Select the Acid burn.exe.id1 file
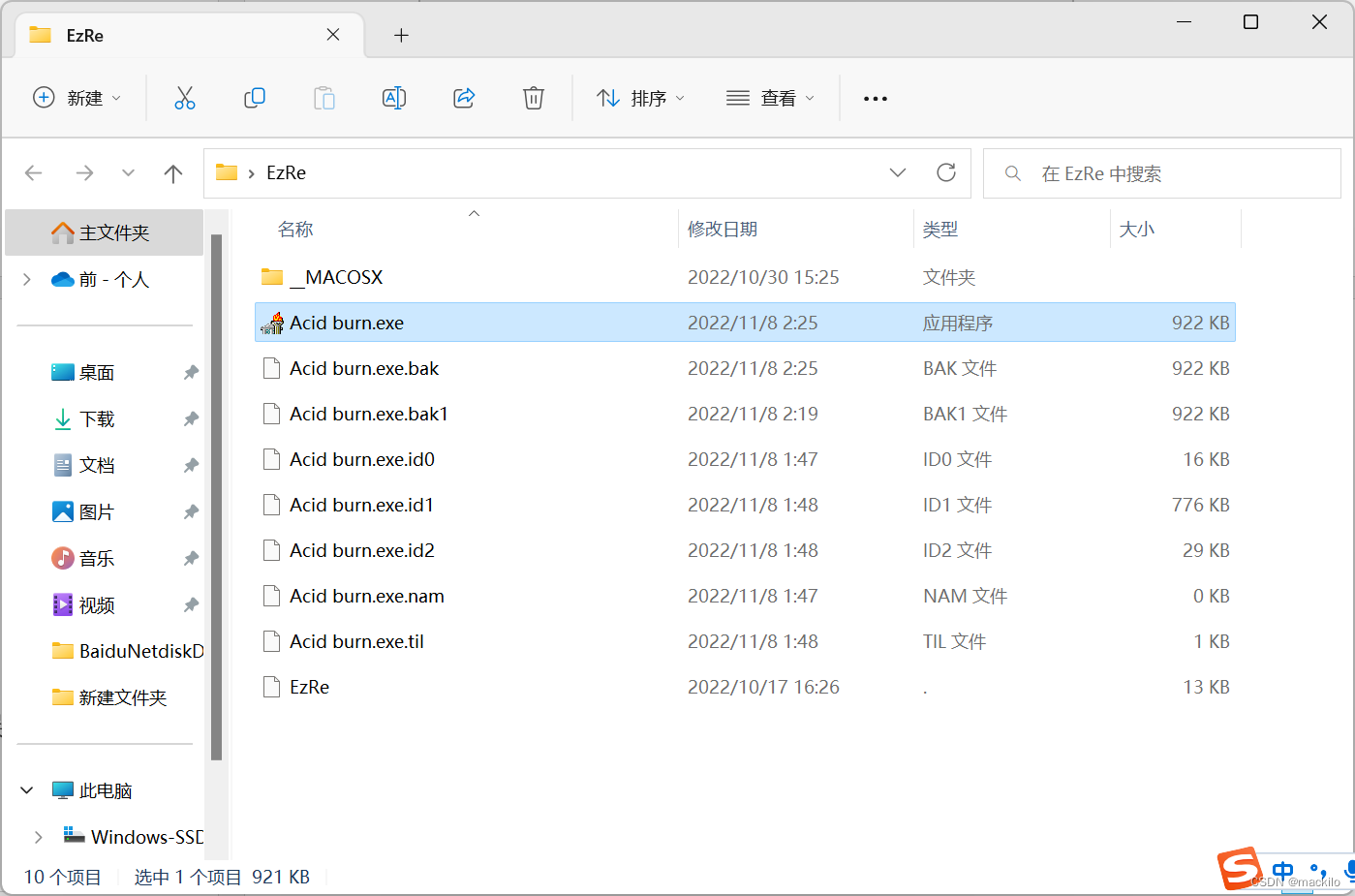The height and width of the screenshot is (896, 1355). tap(745, 505)
